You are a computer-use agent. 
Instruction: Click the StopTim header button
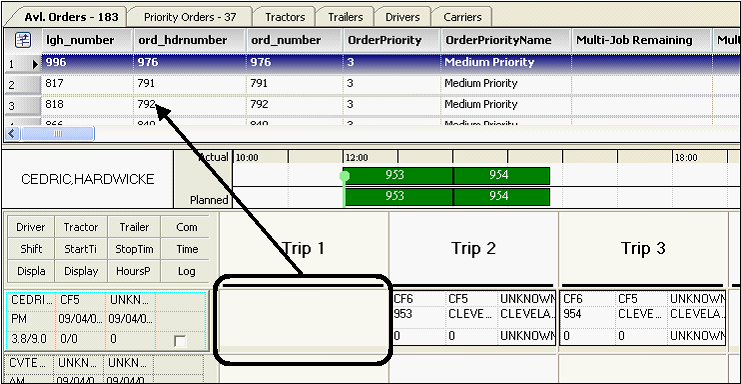tap(134, 249)
